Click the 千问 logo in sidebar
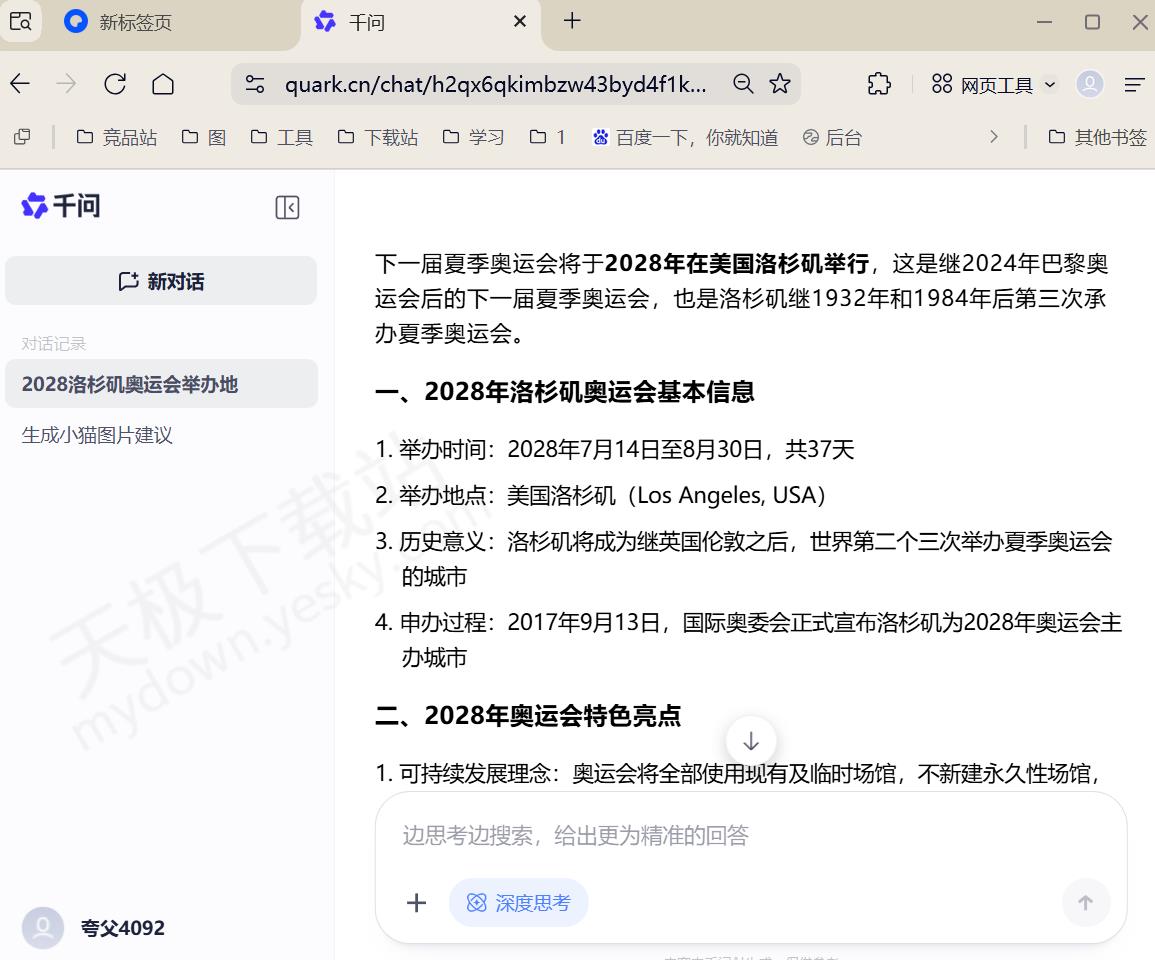 point(61,206)
